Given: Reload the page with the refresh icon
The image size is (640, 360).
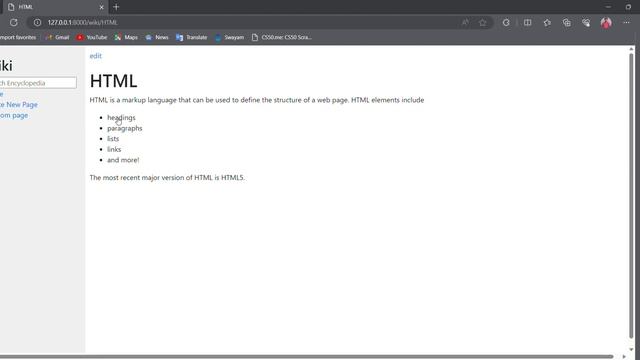Looking at the screenshot, I should point(13,22).
